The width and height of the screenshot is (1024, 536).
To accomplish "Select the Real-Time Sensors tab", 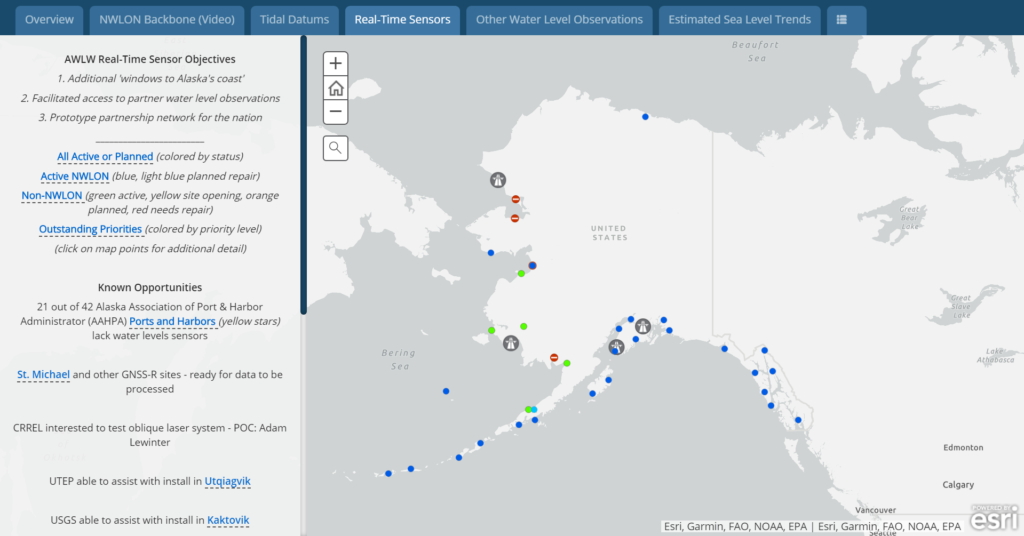I will (402, 20).
